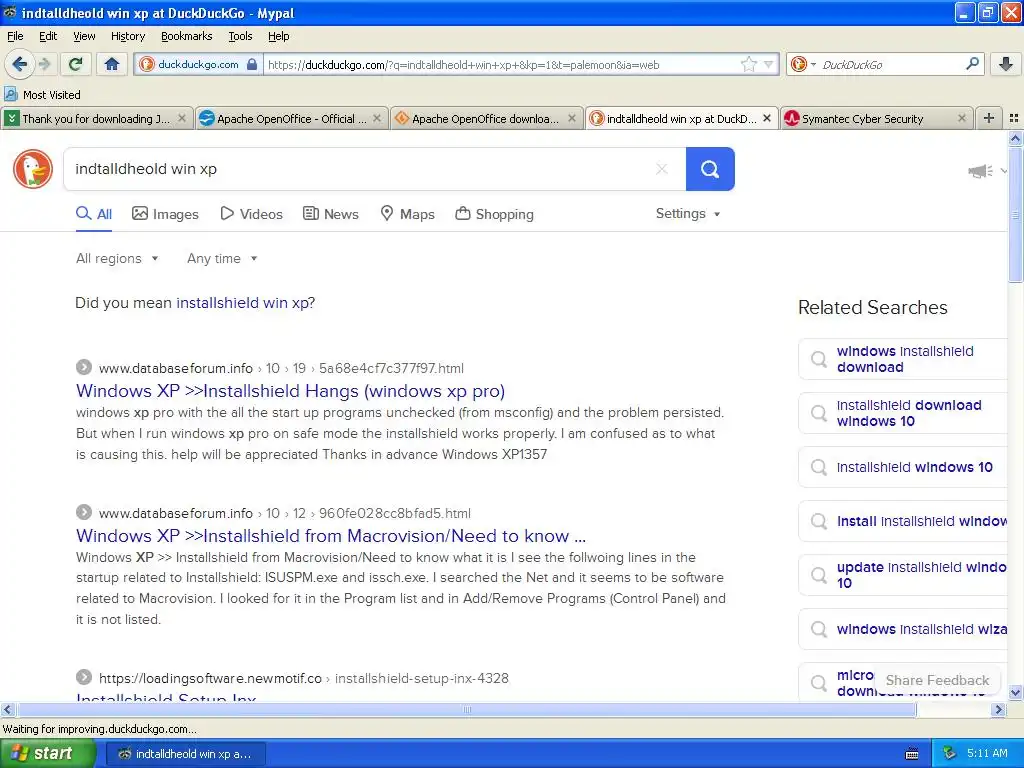This screenshot has width=1024, height=768.
Task: Open the Downloads arrow button
Action: [1006, 64]
